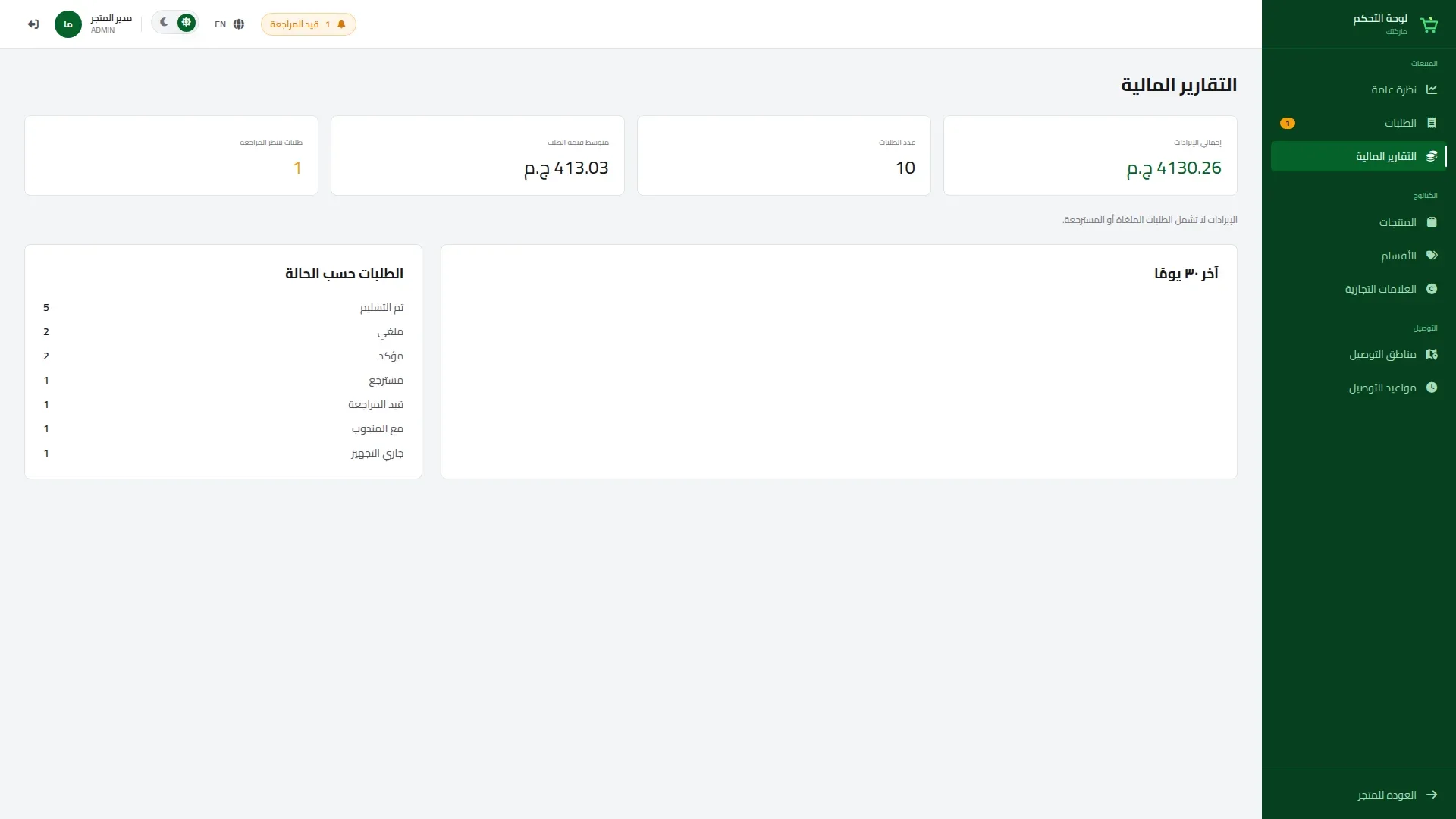Open نظرة عامة overview menu item

click(x=1359, y=89)
